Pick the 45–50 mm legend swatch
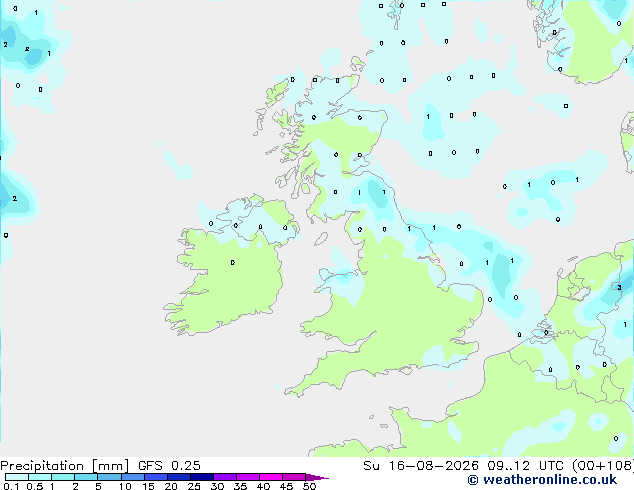Screen dimensions: 634x490 click(294, 477)
